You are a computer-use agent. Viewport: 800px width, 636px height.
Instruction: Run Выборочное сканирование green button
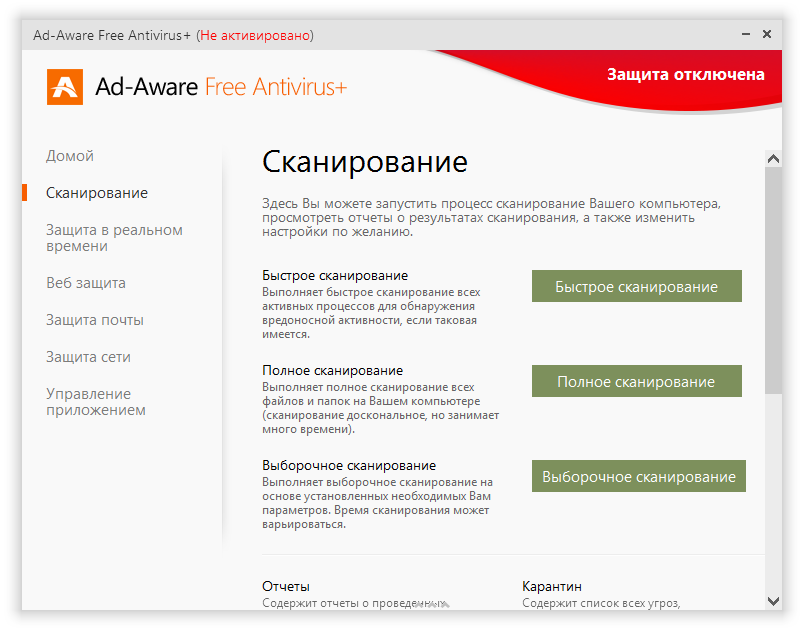click(x=639, y=476)
